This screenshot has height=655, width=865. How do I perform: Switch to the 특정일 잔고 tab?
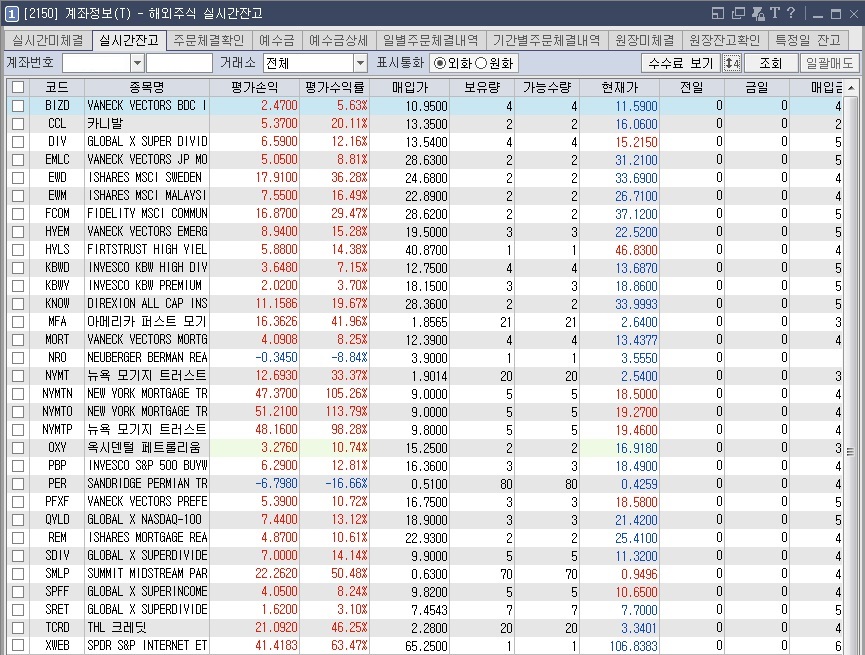808,40
